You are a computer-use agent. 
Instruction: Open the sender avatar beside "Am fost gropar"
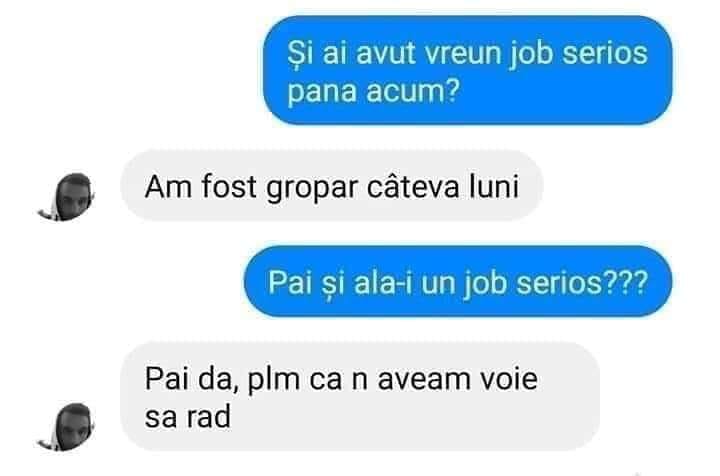[67, 197]
